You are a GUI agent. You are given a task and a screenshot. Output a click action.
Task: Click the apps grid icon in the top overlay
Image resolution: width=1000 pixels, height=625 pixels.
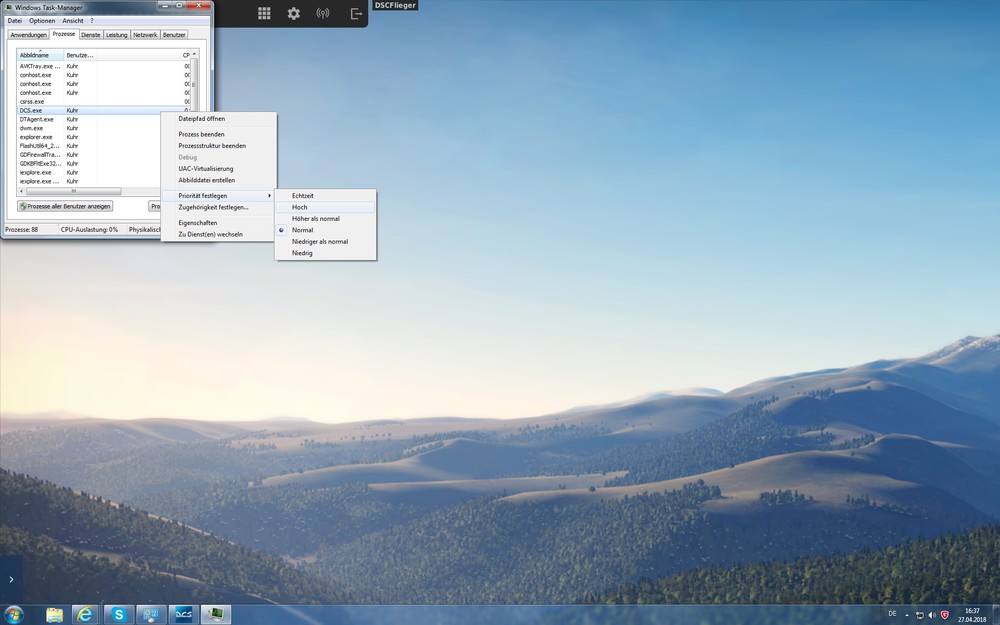coord(264,13)
